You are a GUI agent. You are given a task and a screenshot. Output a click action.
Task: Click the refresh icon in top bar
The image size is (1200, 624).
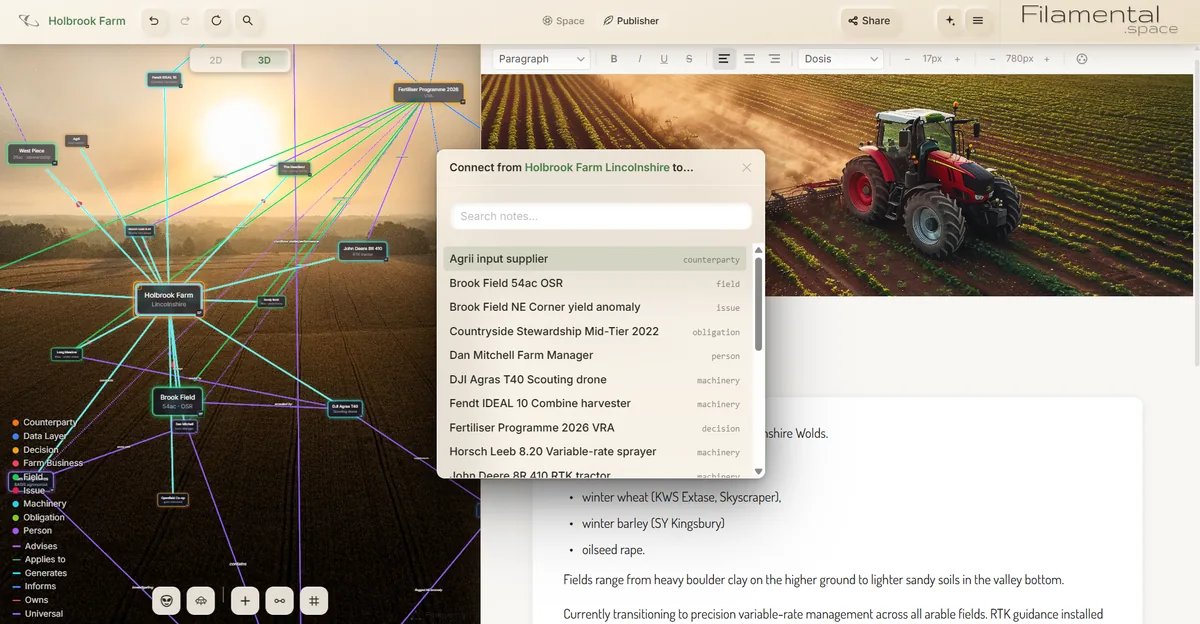(216, 20)
